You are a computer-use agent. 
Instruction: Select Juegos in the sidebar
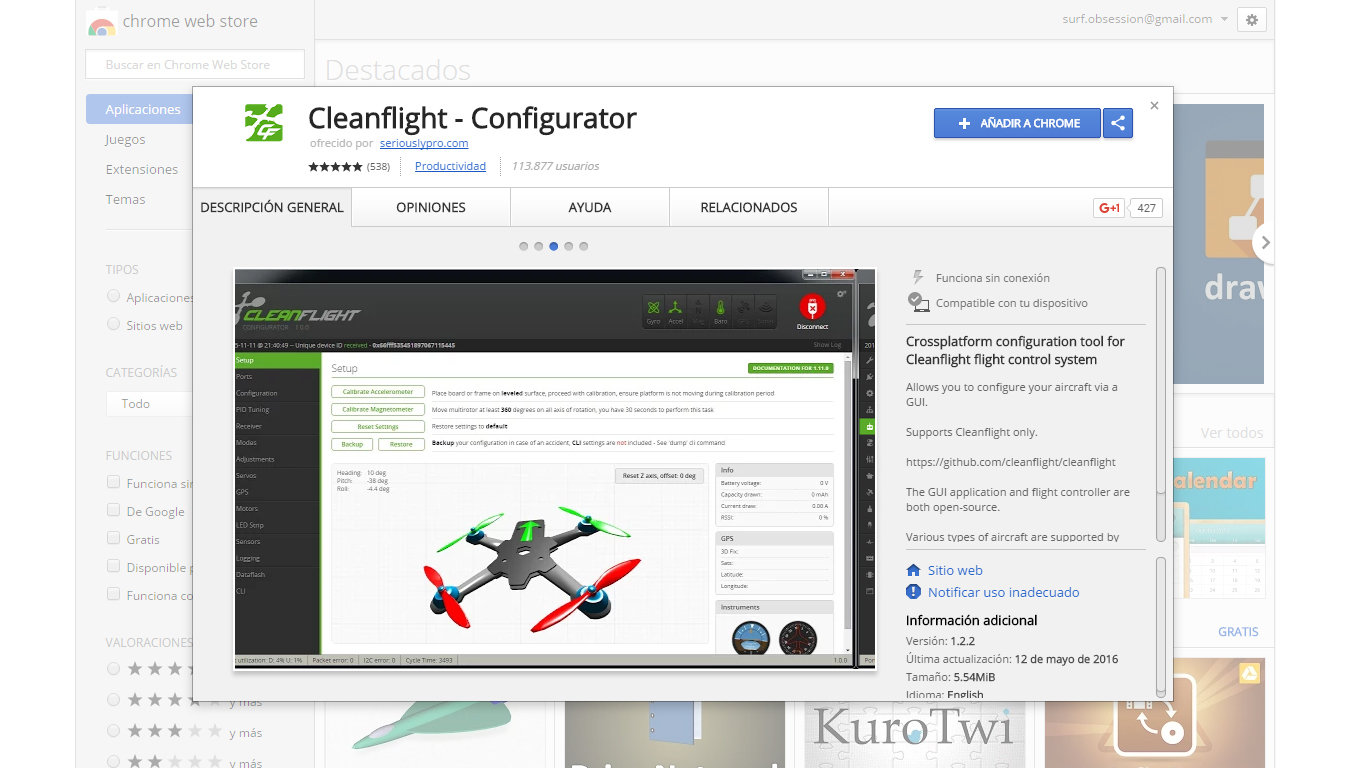pos(125,139)
